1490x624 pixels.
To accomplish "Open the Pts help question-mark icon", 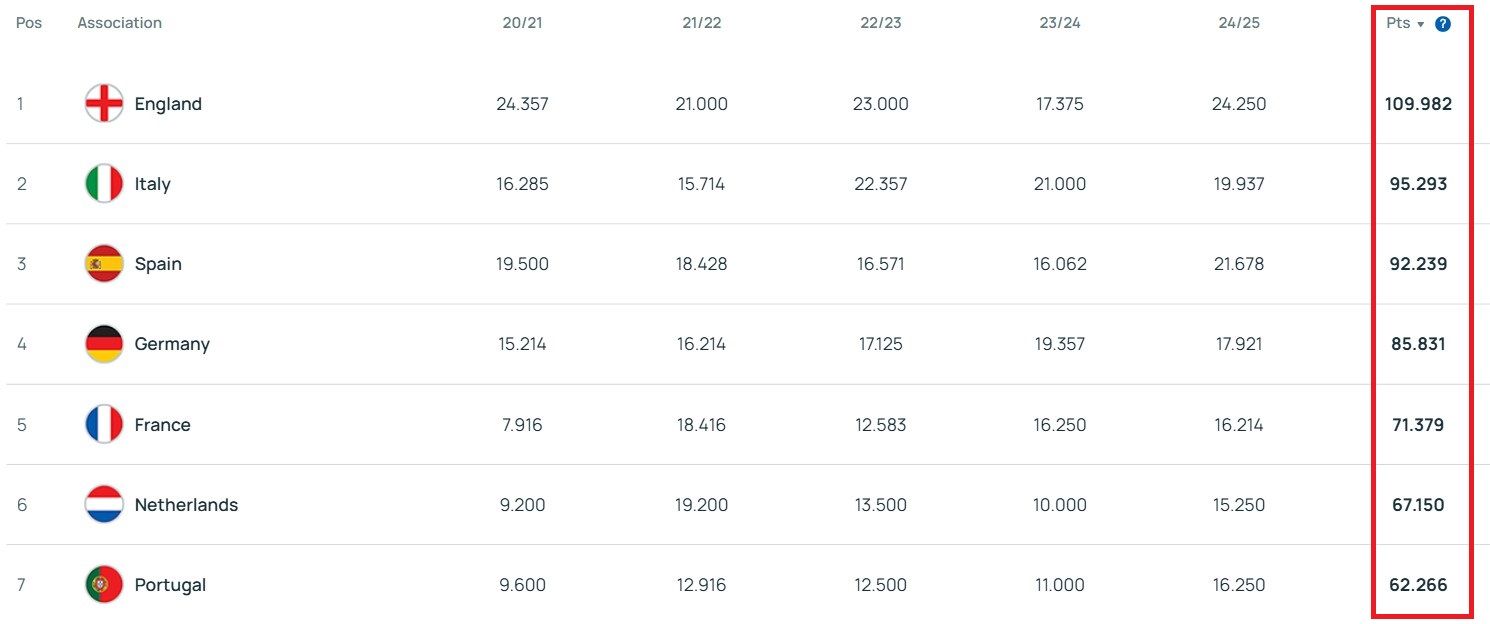I will pyautogui.click(x=1442, y=24).
